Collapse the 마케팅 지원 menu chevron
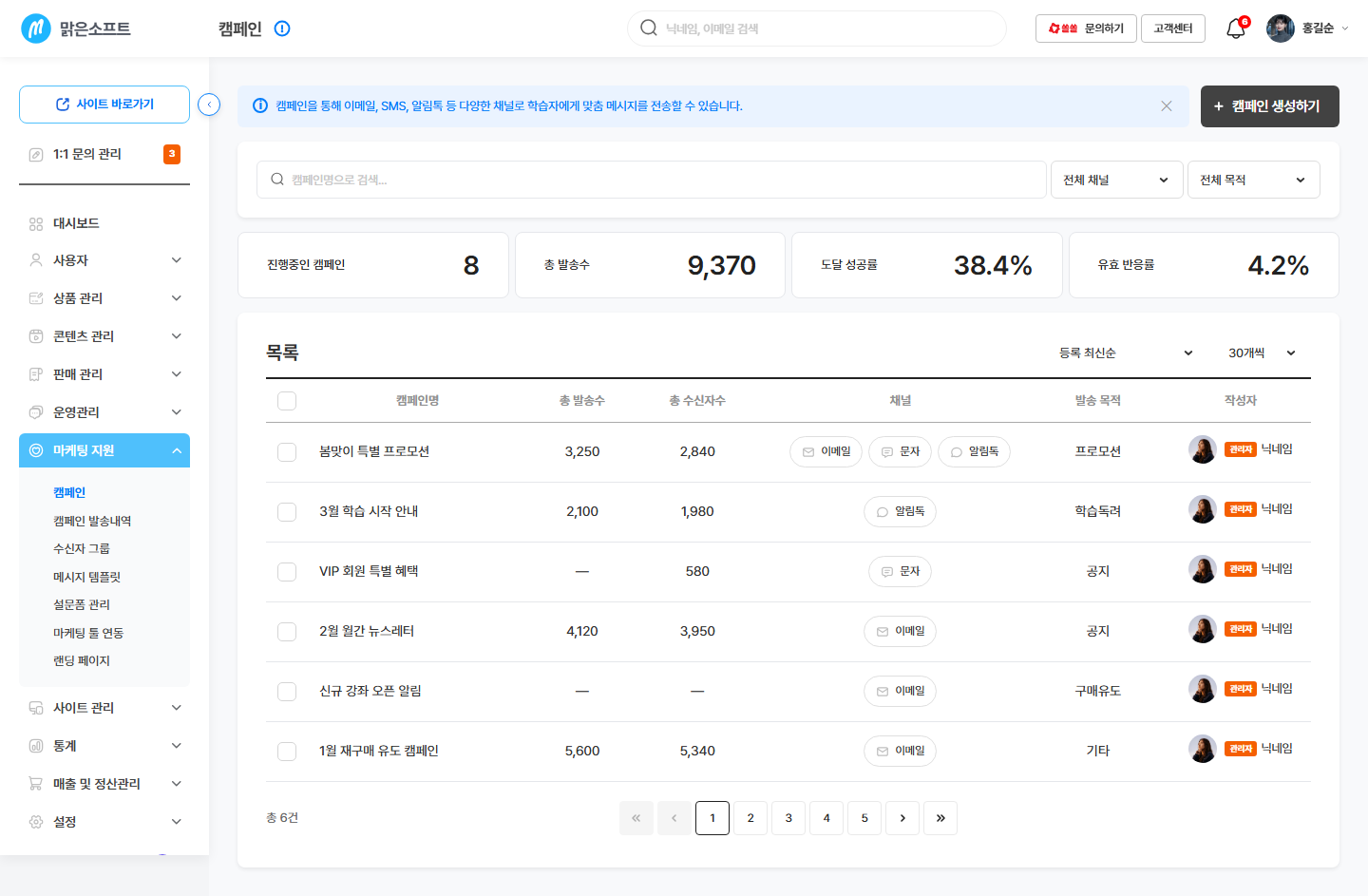 (177, 450)
